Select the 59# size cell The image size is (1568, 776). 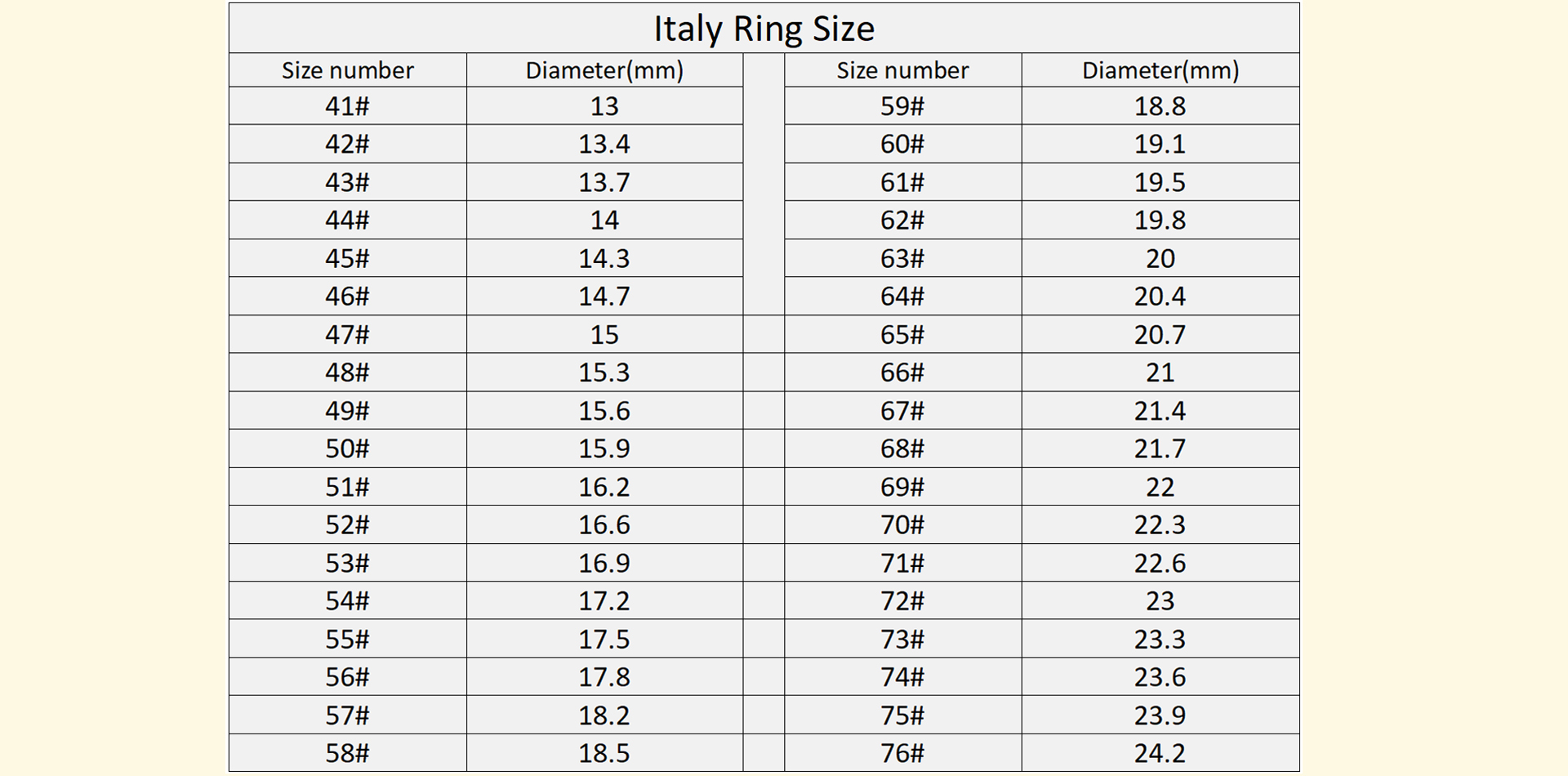point(902,106)
